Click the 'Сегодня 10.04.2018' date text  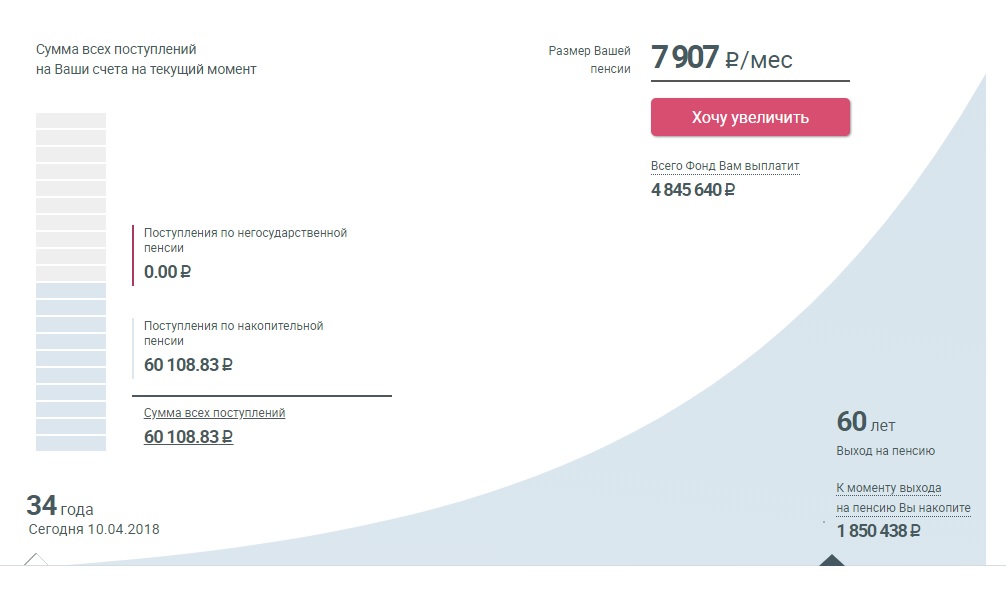click(94, 530)
